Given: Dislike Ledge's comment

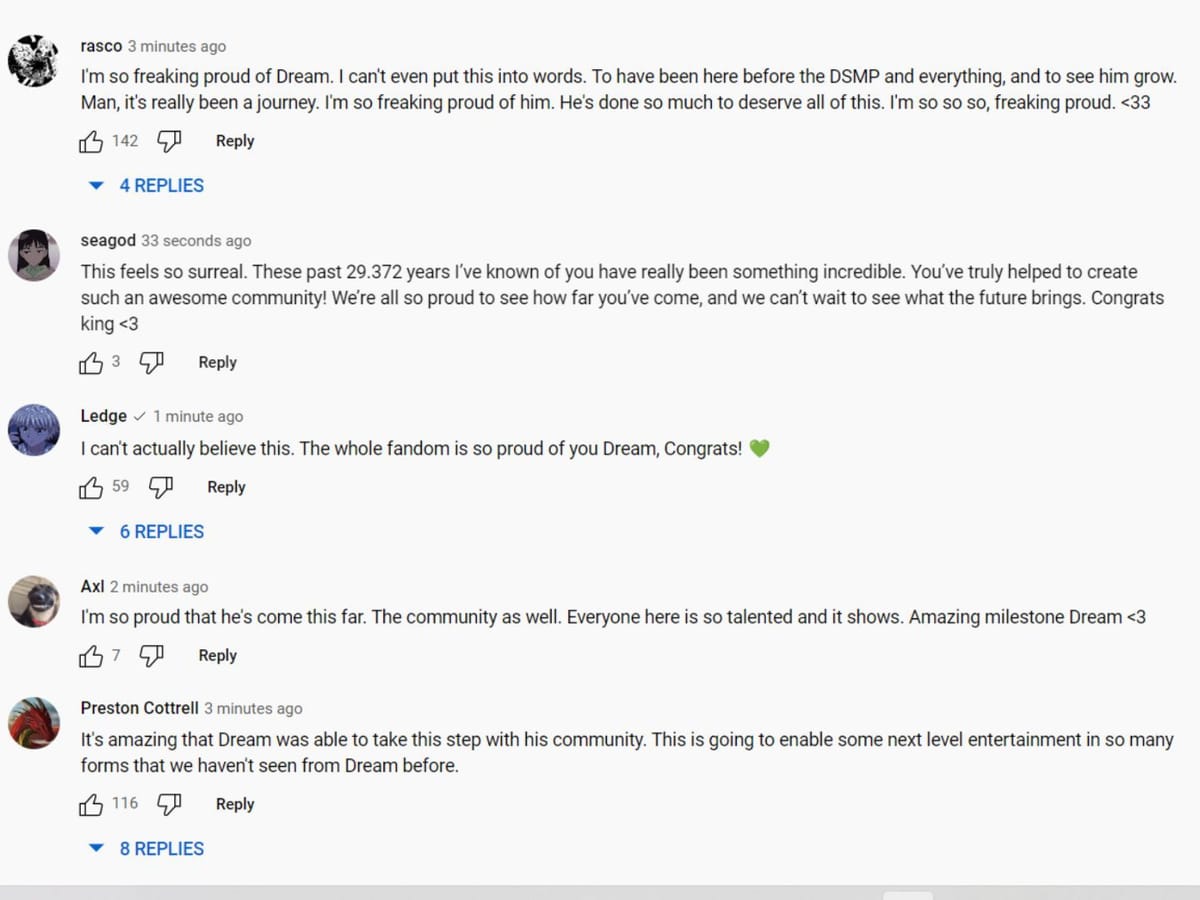Looking at the screenshot, I should coord(160,488).
